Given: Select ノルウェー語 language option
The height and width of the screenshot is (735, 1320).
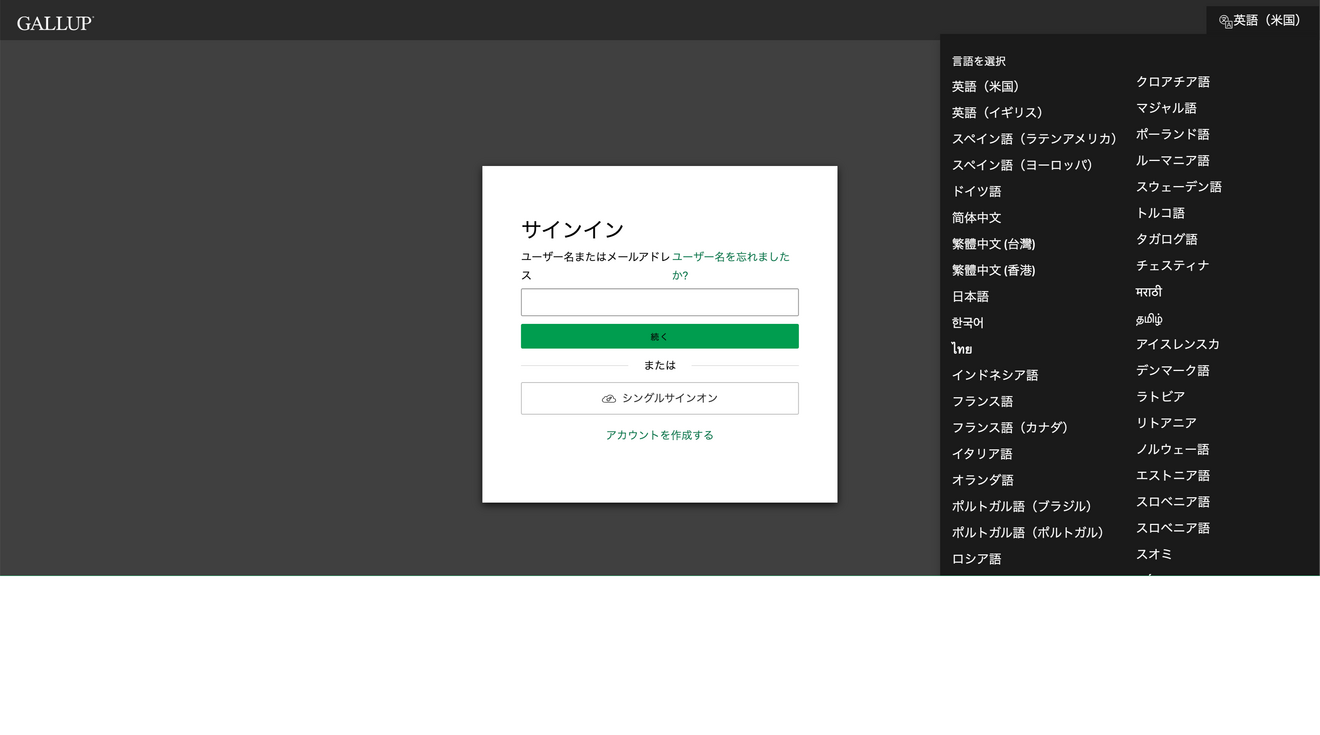Looking at the screenshot, I should point(1173,449).
